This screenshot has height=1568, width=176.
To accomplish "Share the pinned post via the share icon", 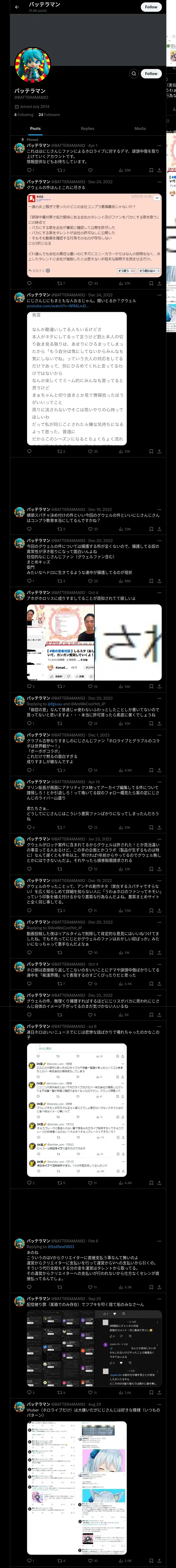I will coord(160,170).
